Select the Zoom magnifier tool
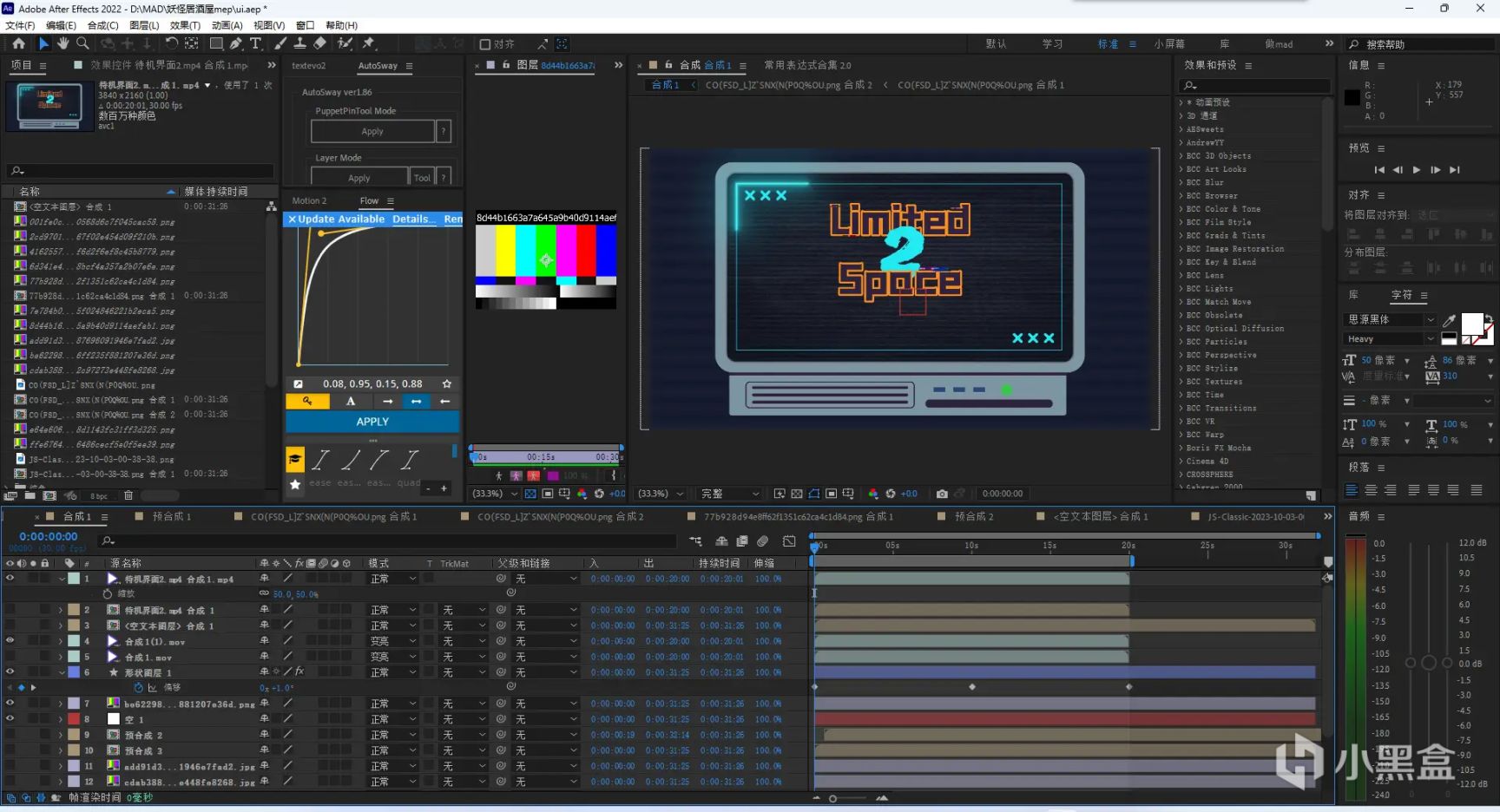Viewport: 1500px width, 812px height. (83, 43)
